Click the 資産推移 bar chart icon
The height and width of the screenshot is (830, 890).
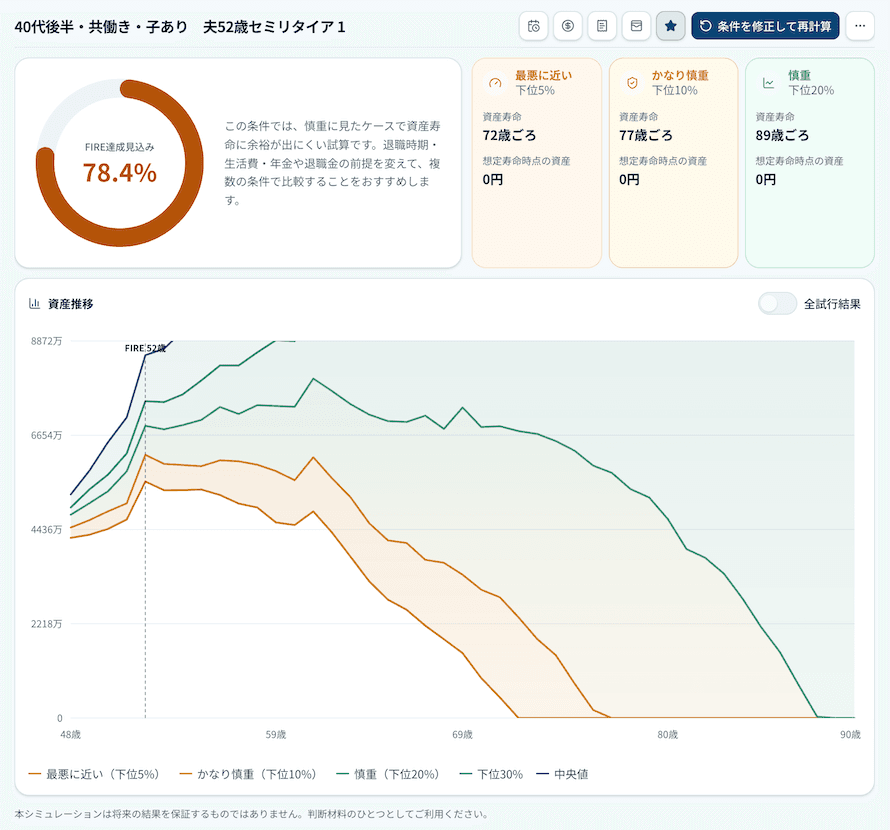(x=35, y=304)
